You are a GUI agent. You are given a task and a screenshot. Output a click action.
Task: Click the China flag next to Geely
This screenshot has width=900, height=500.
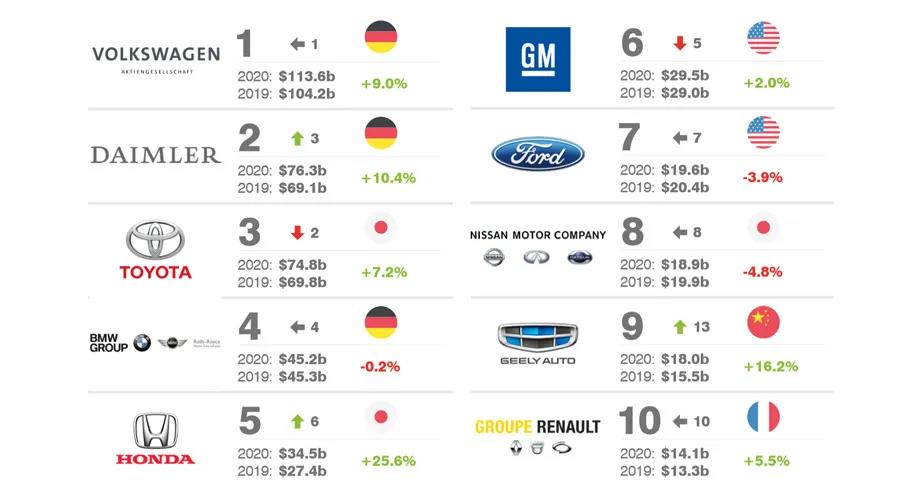pyautogui.click(x=762, y=321)
